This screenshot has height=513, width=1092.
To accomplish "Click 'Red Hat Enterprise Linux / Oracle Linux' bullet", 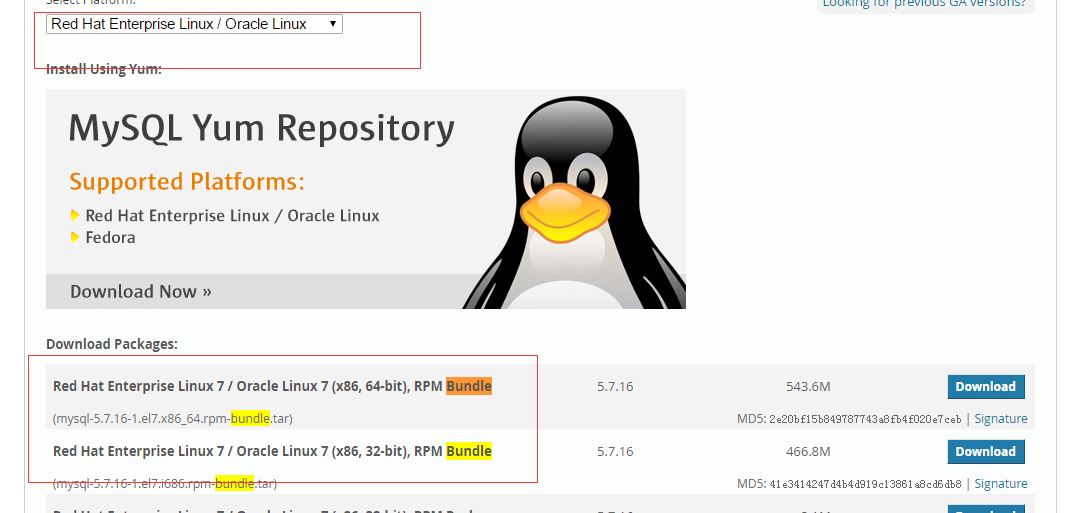I will click(232, 215).
